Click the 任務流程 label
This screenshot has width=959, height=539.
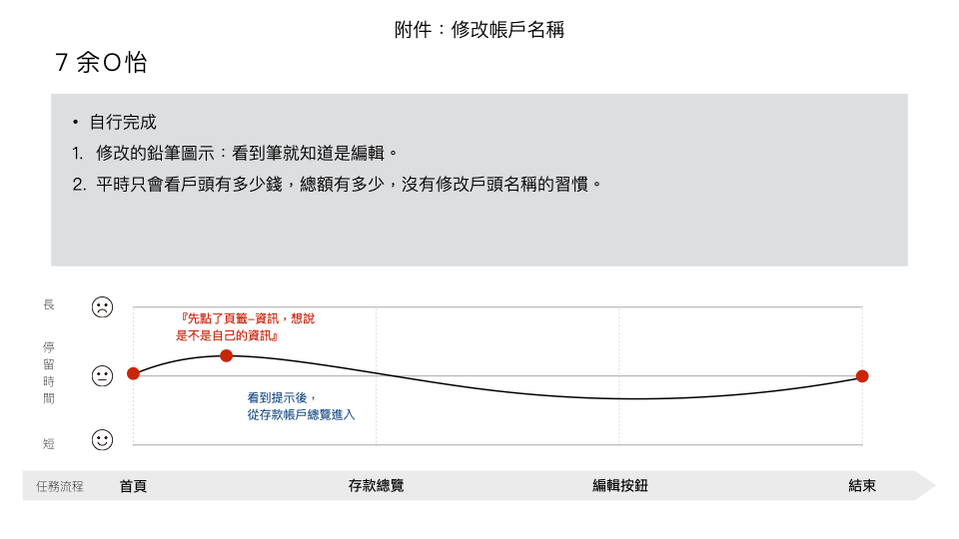coord(59,486)
